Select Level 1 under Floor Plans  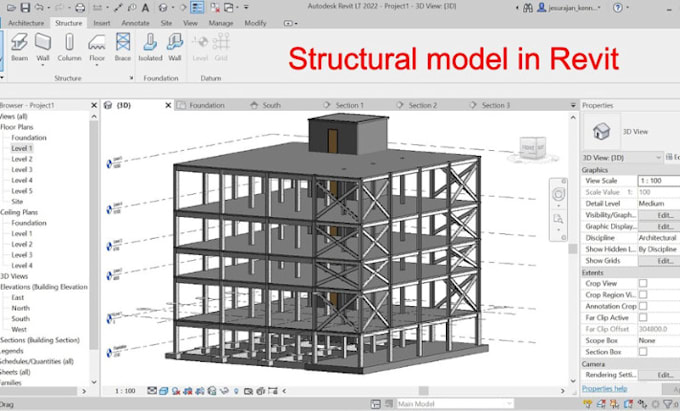click(x=22, y=148)
